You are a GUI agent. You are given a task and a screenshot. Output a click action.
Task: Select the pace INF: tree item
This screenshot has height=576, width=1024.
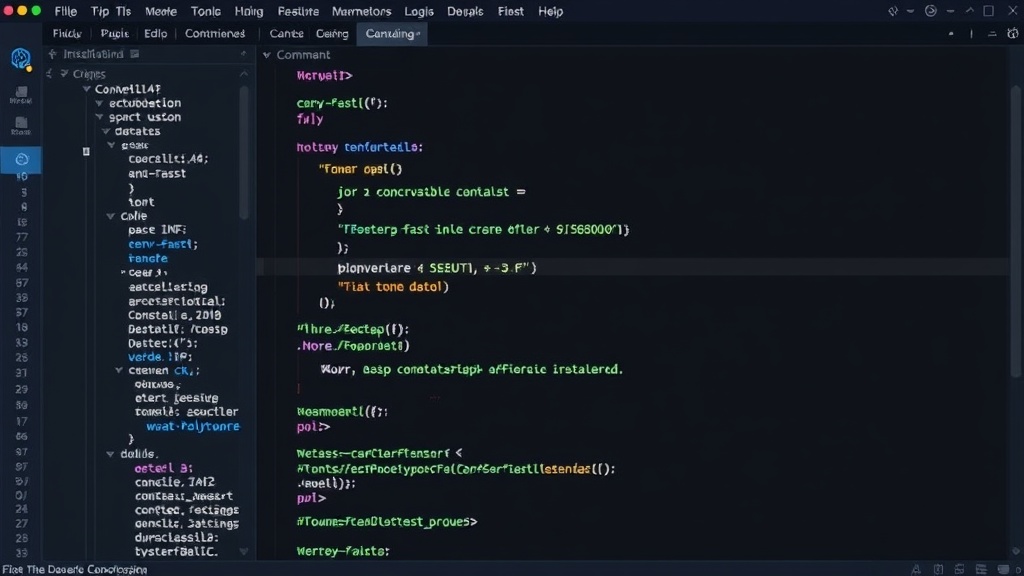[157, 230]
